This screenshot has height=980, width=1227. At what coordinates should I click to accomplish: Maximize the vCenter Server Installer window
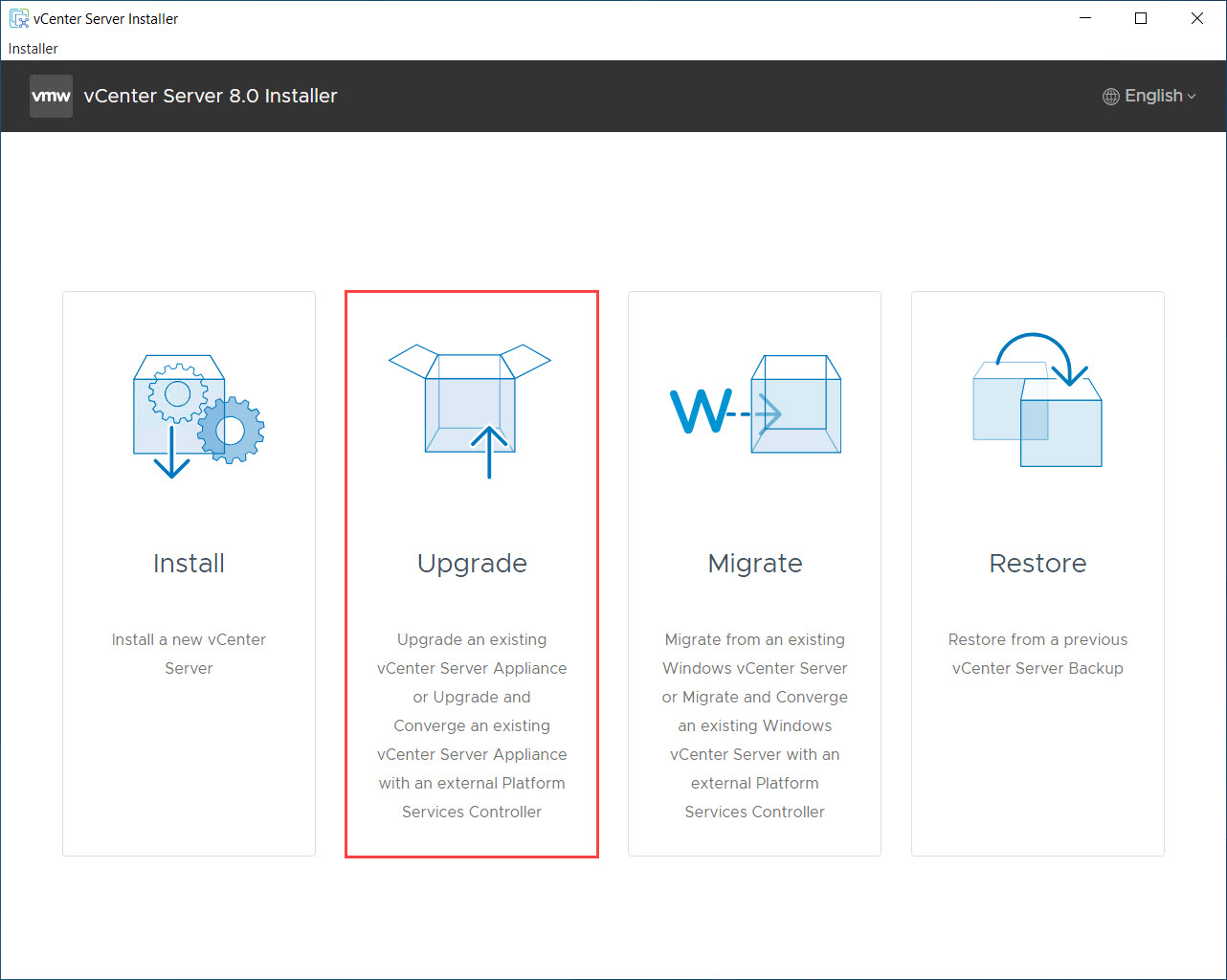click(1141, 18)
